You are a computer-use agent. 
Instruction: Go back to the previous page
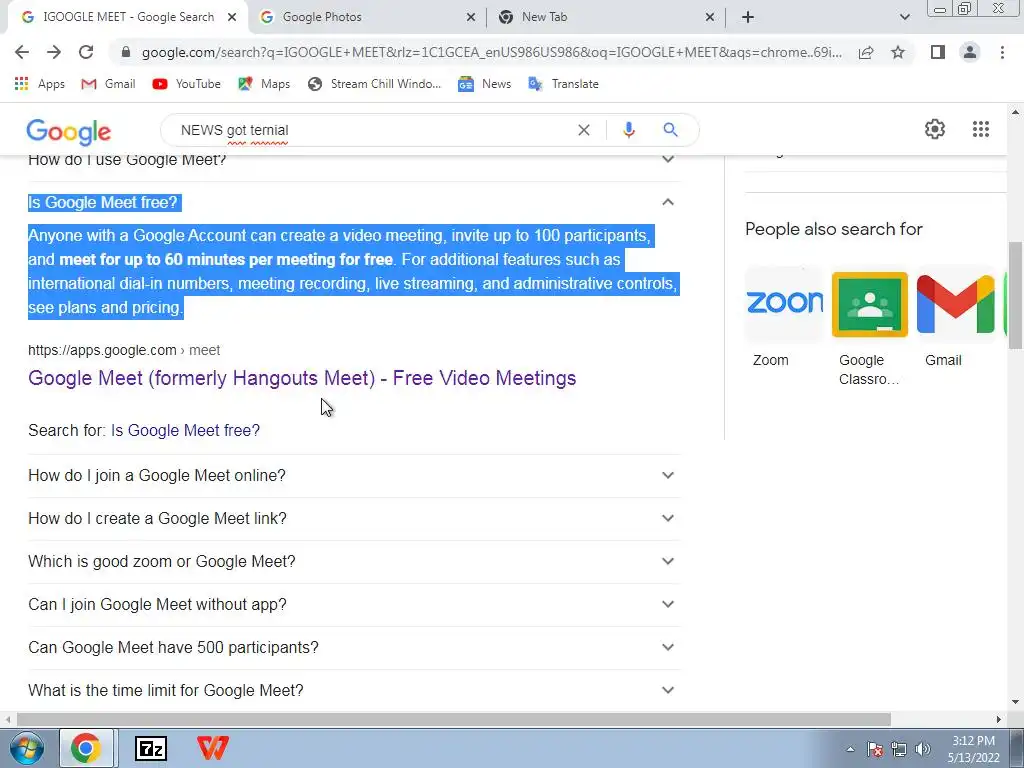(22, 52)
